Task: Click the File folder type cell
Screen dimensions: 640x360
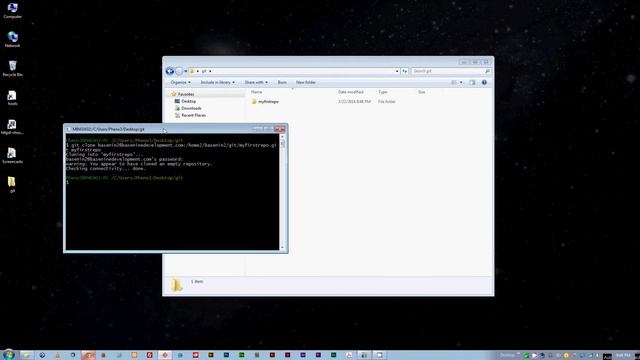Action: tap(387, 102)
